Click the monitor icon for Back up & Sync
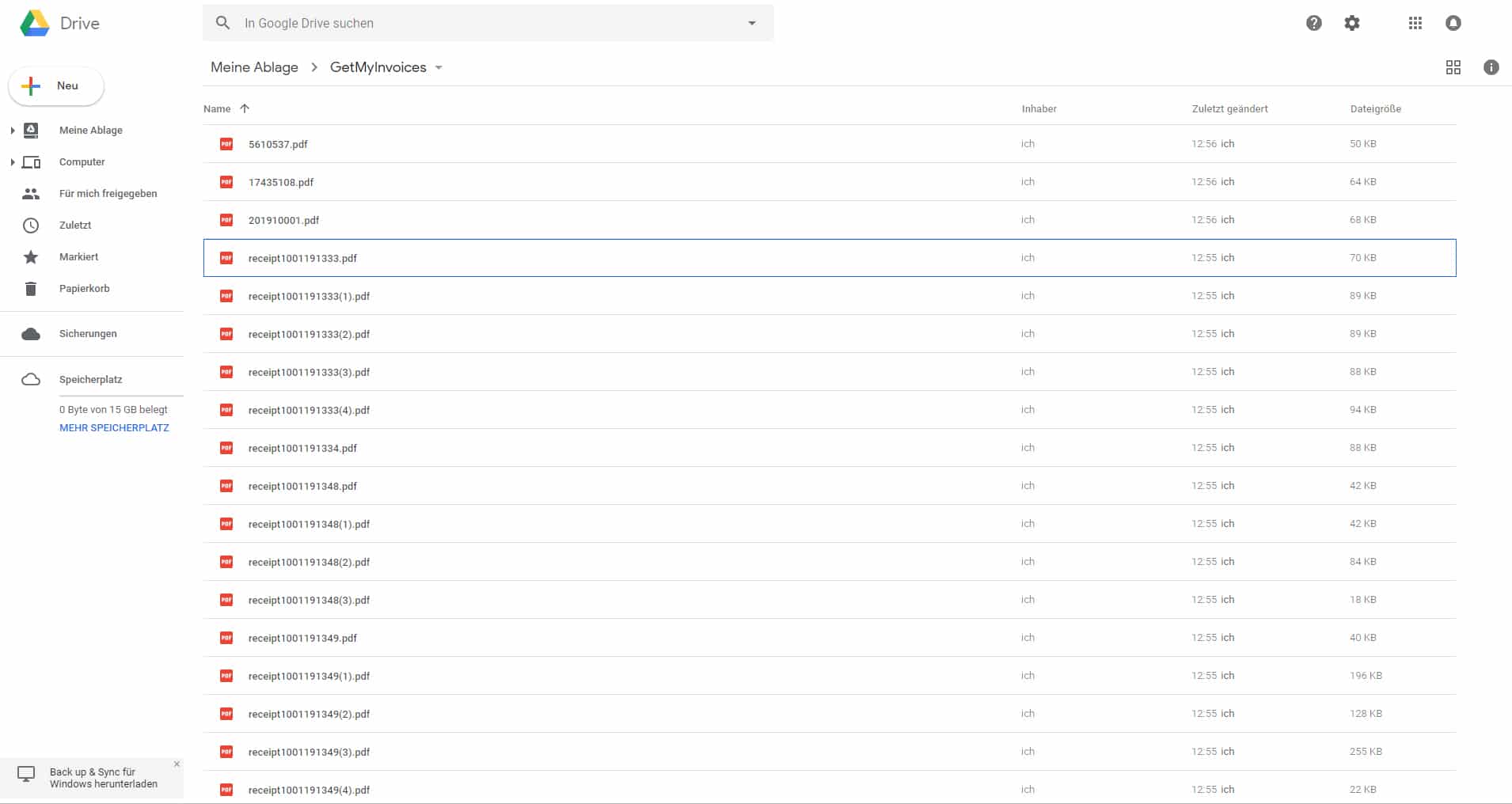This screenshot has height=804, width=1512. tap(26, 774)
